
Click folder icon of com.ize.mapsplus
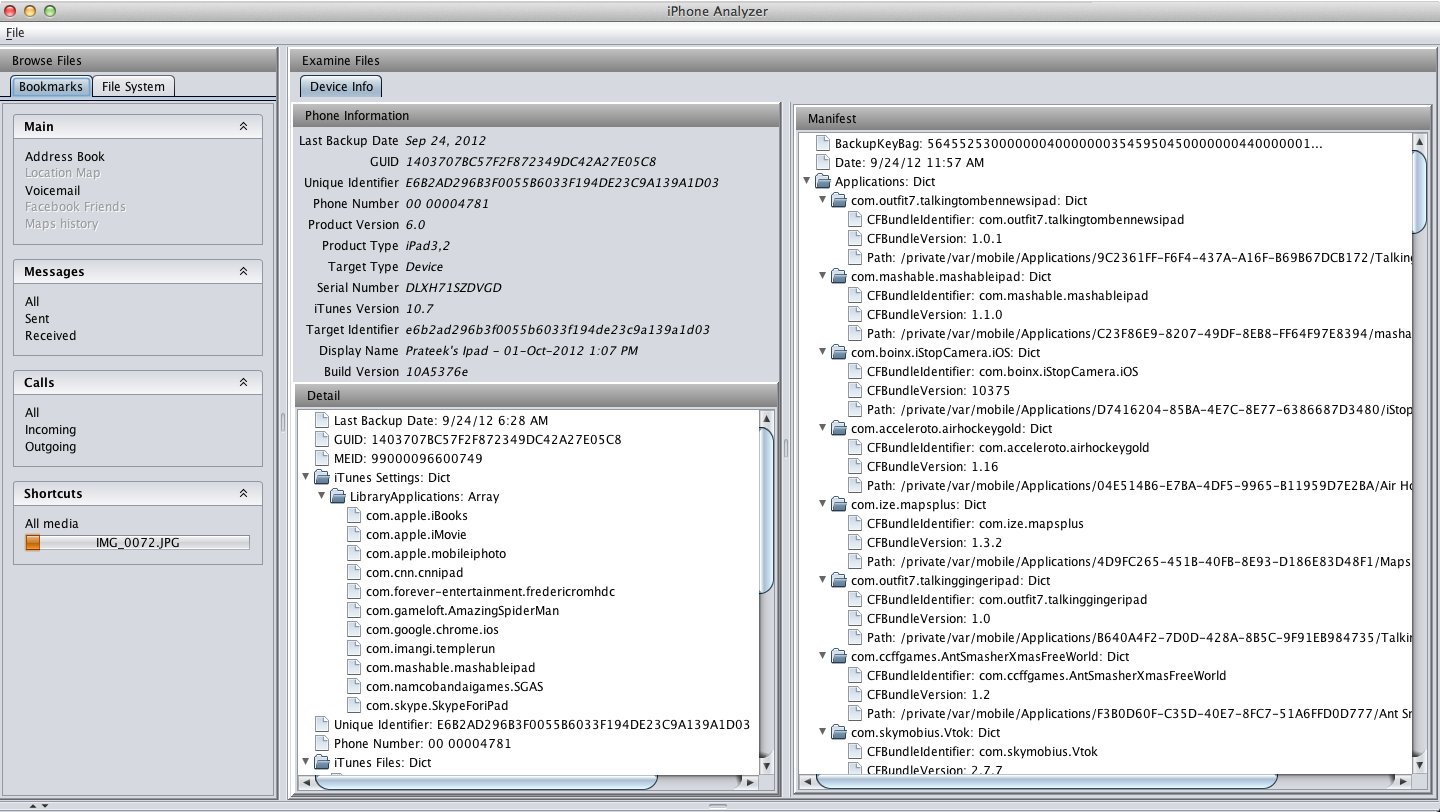(839, 505)
